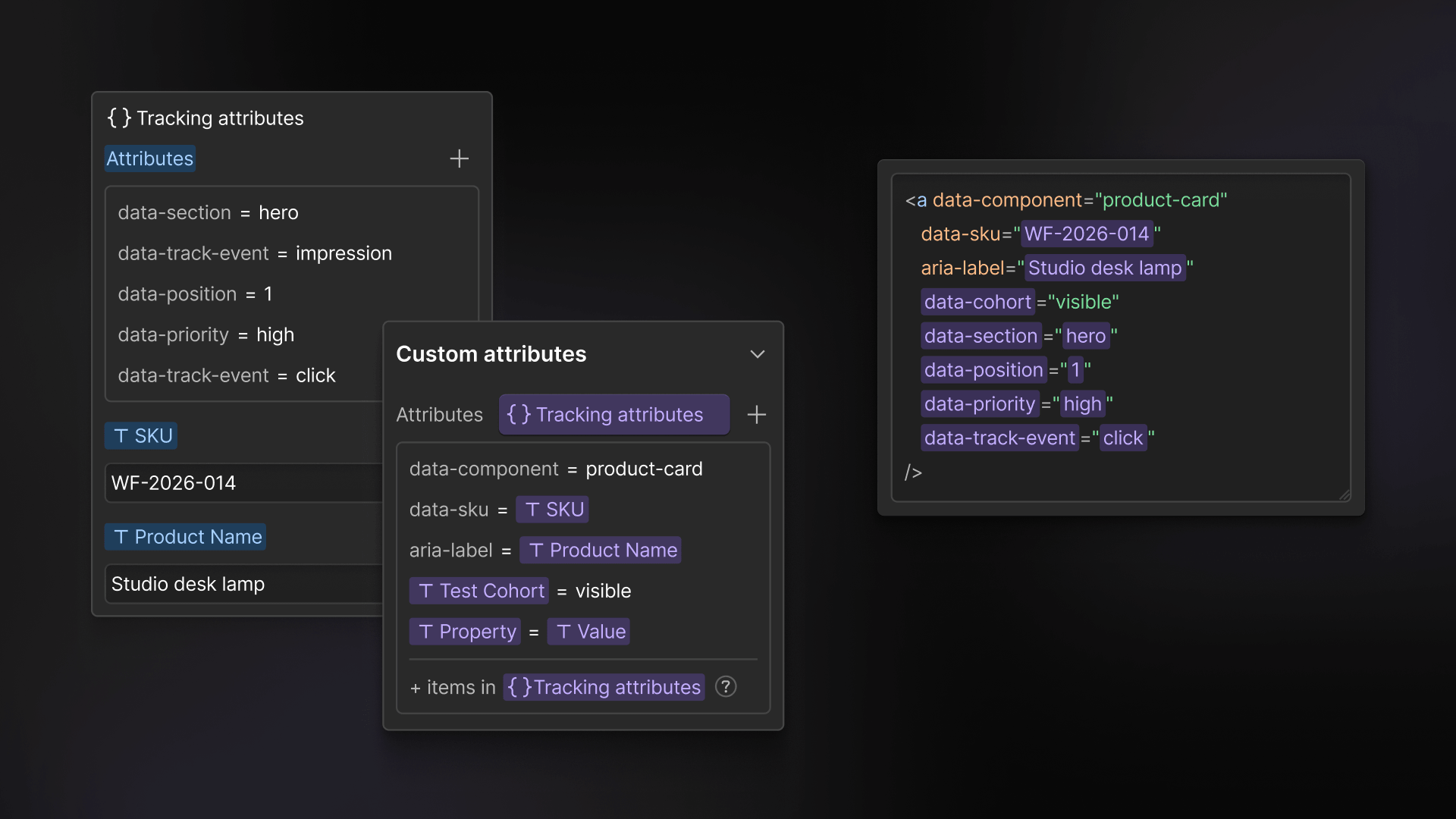Click WF-2026-014 value in code preview

pos(1087,234)
